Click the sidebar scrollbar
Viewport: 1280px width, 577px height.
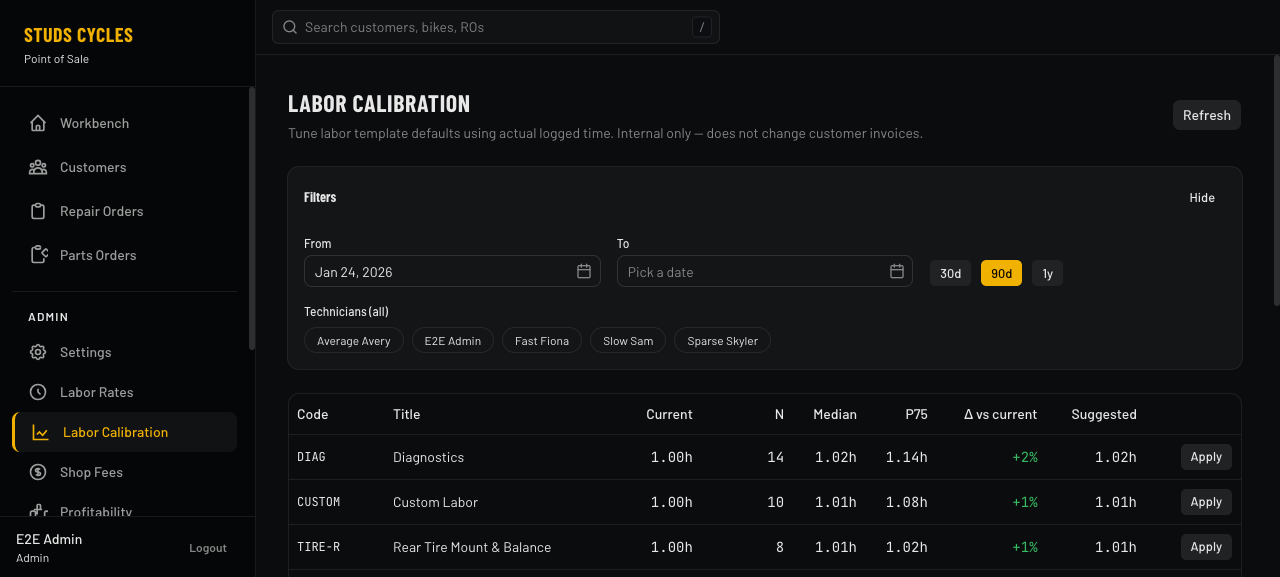pos(252,218)
